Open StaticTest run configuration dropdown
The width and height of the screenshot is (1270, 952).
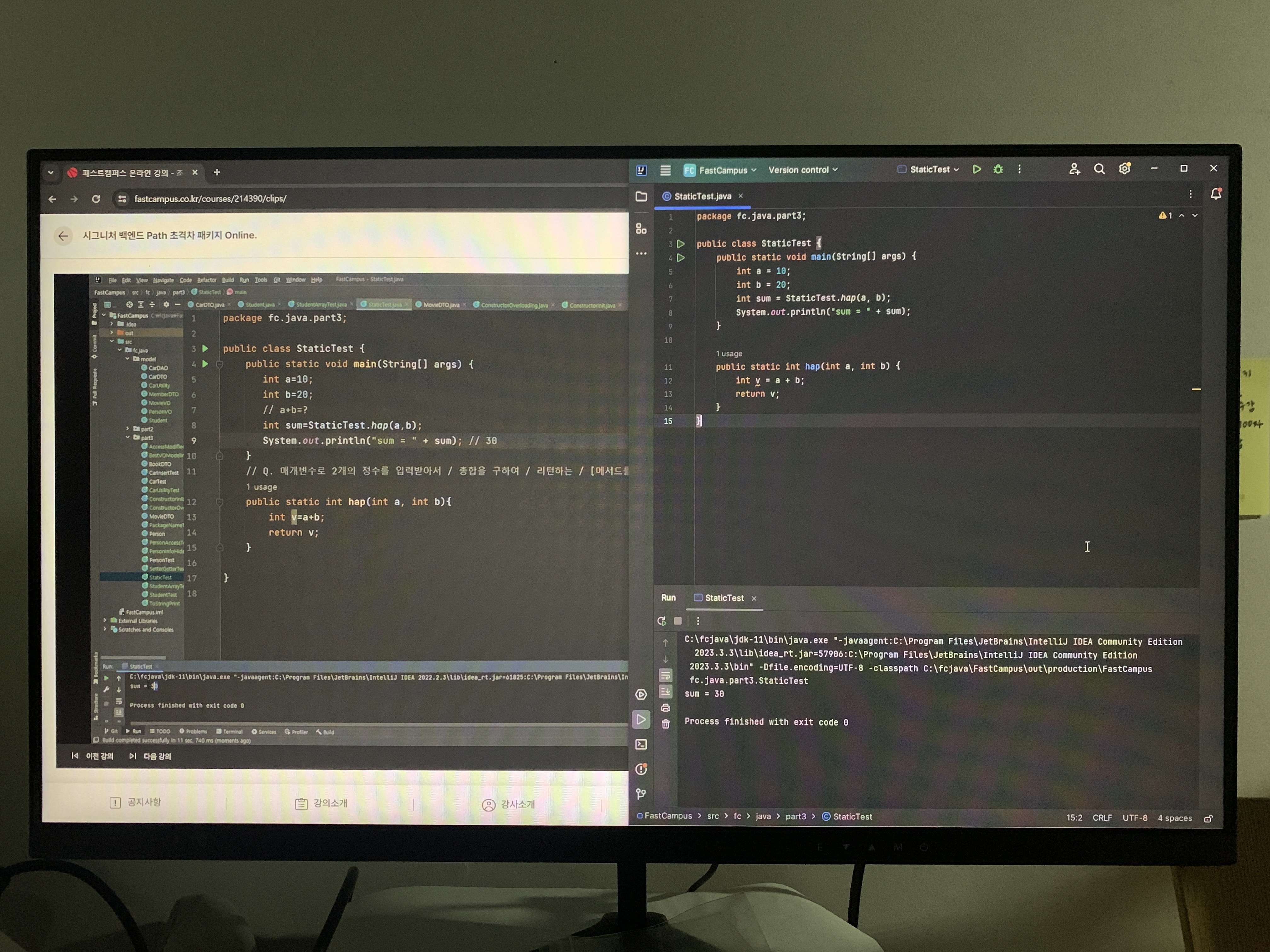pos(934,170)
